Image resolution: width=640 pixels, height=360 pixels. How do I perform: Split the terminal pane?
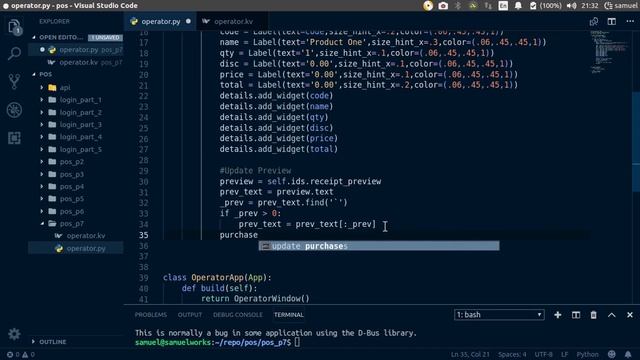576,315
